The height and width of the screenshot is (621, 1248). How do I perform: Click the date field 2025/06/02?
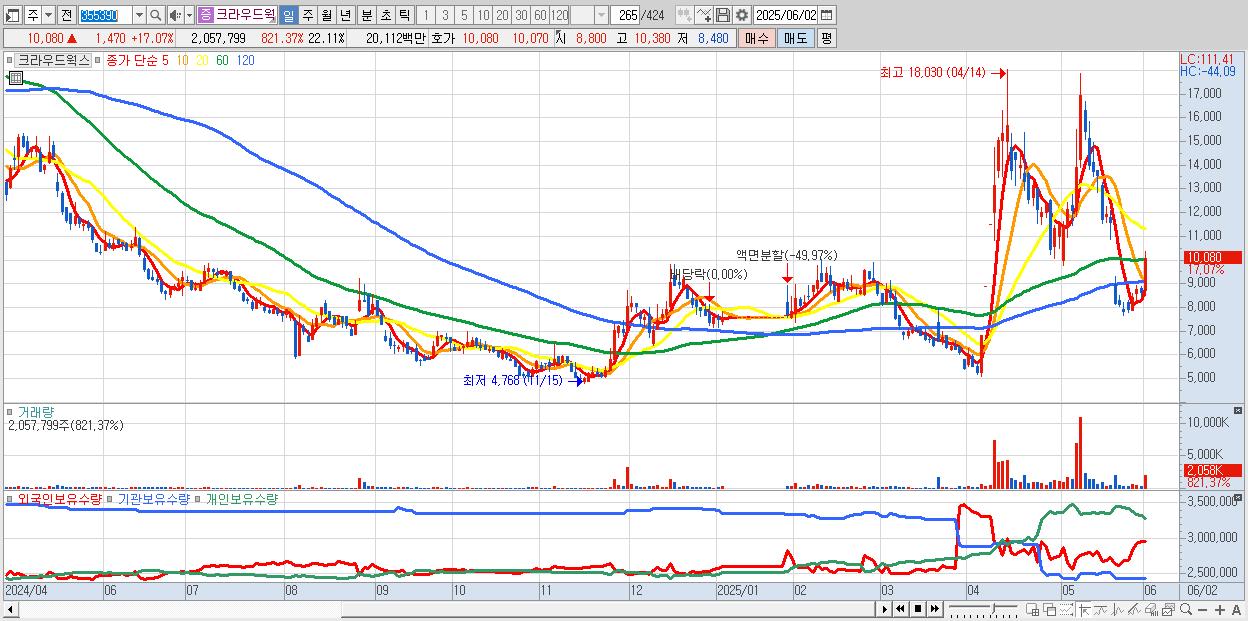[x=785, y=15]
